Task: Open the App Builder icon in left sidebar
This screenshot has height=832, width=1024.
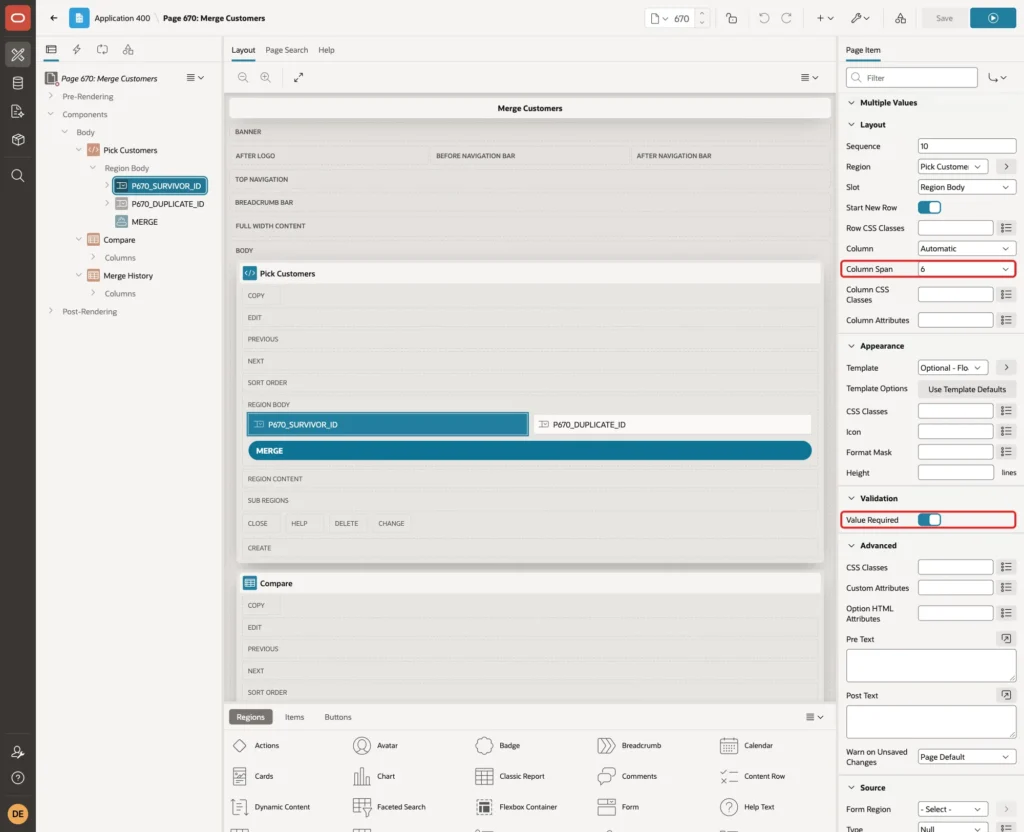Action: point(18,55)
